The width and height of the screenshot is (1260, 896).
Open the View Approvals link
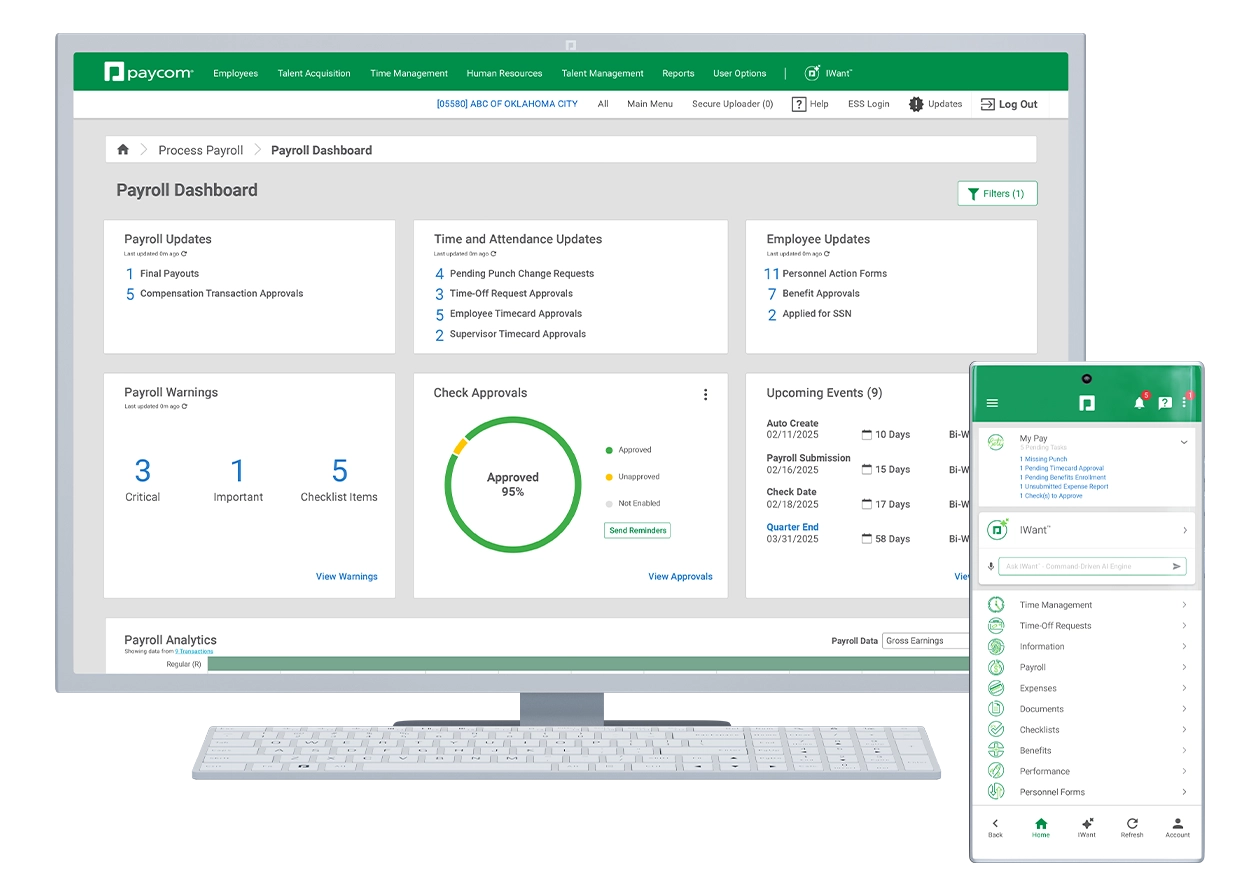pyautogui.click(x=680, y=577)
